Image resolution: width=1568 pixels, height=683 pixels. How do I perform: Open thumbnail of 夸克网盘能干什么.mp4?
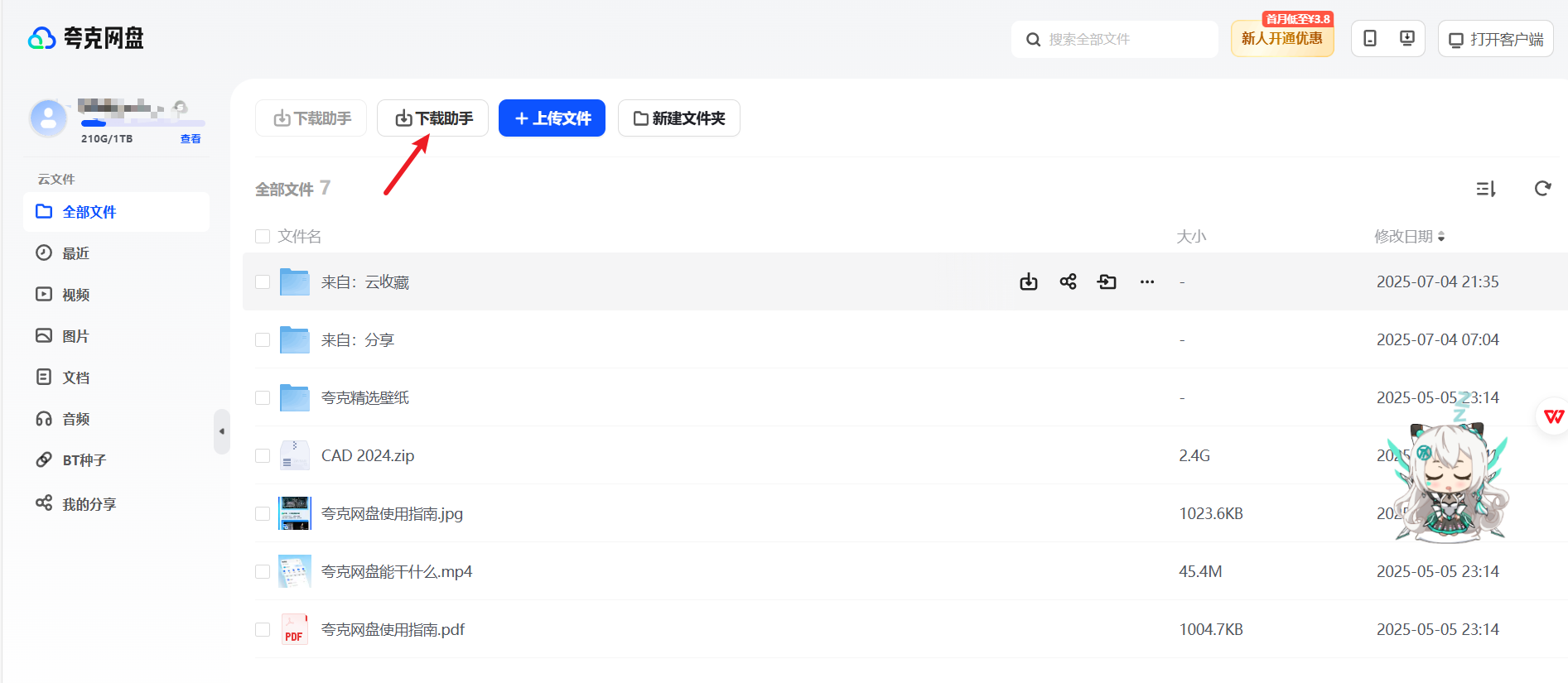click(295, 571)
